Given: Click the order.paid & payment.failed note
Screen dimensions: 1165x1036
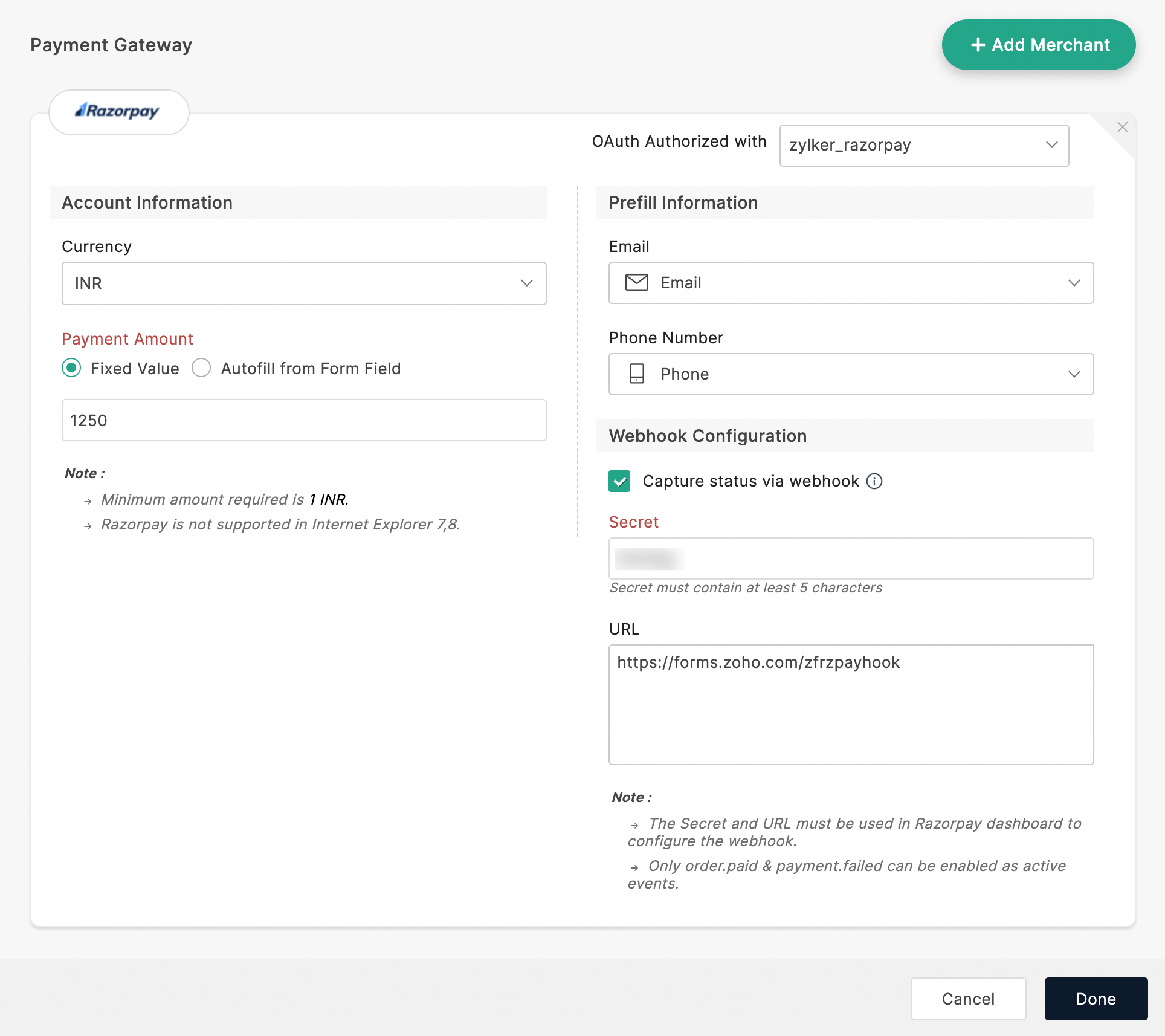Looking at the screenshot, I should (847, 874).
